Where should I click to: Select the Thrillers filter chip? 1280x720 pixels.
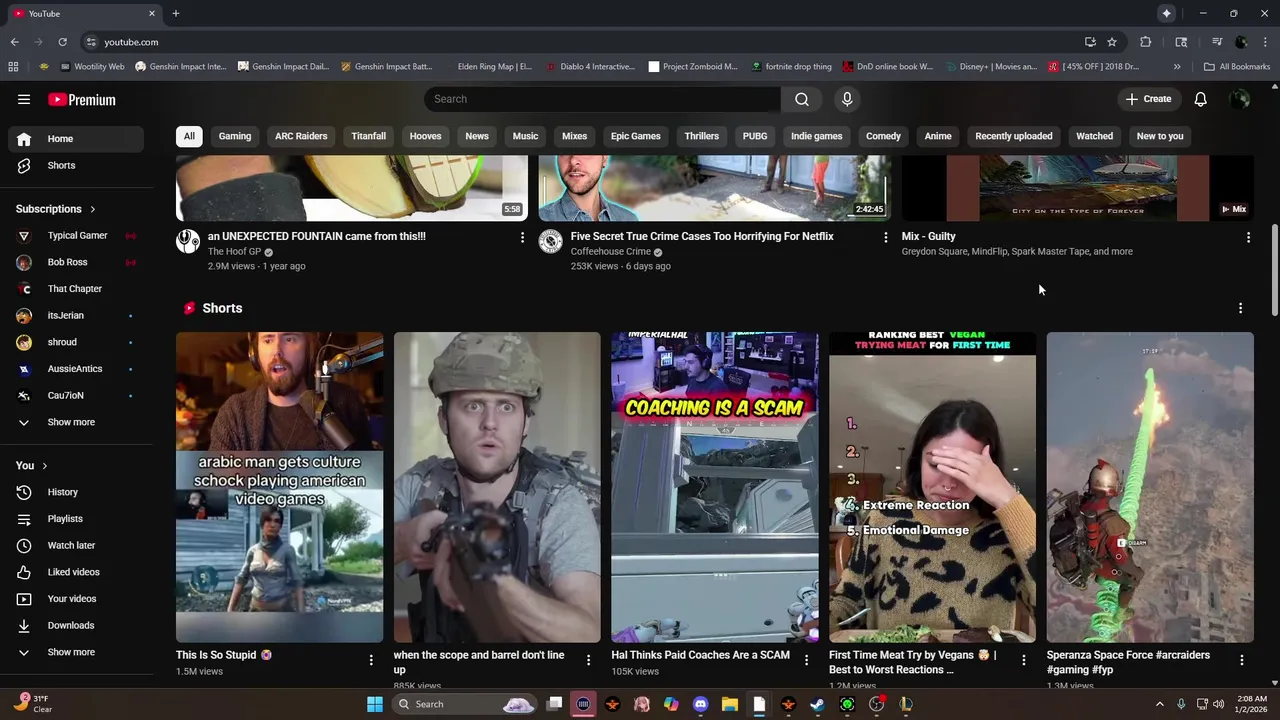point(702,136)
